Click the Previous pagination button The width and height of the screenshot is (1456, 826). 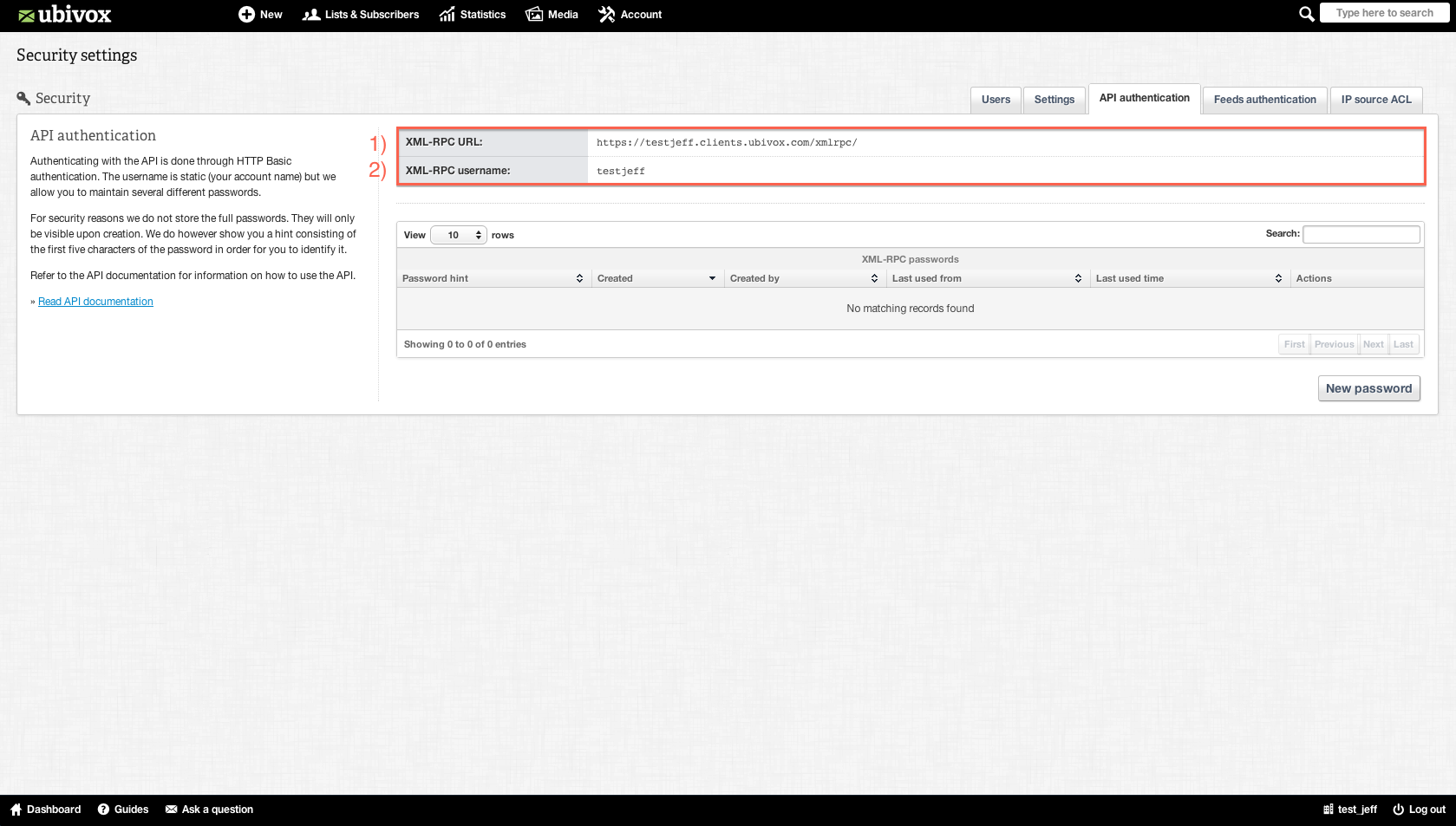[x=1334, y=344]
